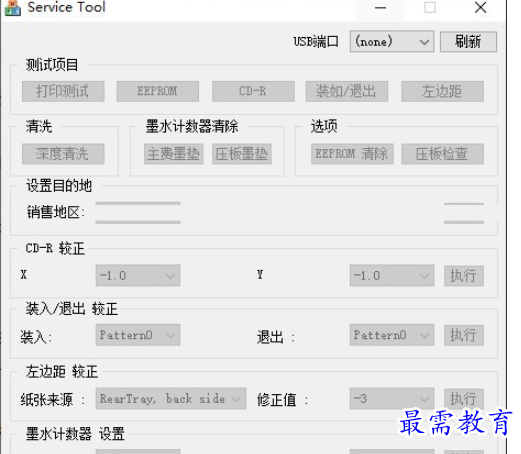Viewport: 521px width, 454px height.
Task: Click the 压板检查 button
Action: click(442, 154)
